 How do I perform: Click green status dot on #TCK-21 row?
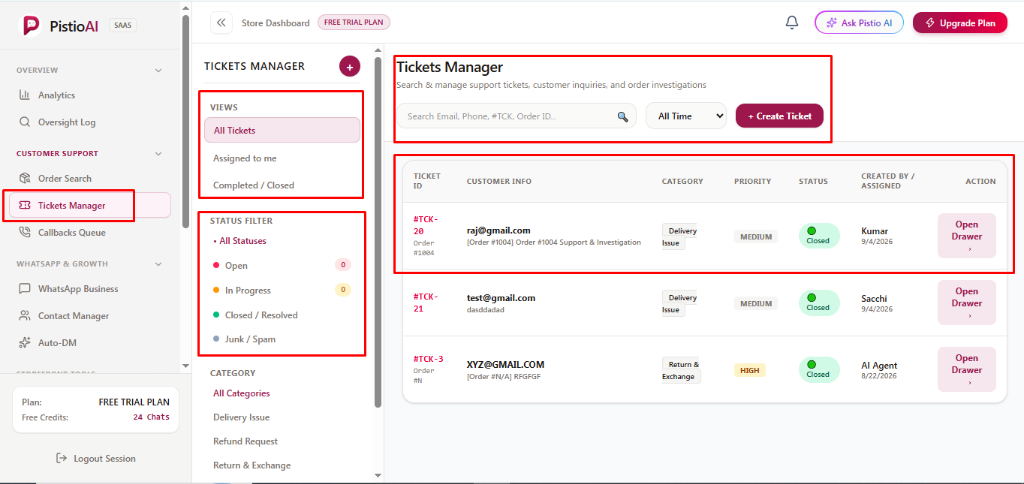(812, 297)
